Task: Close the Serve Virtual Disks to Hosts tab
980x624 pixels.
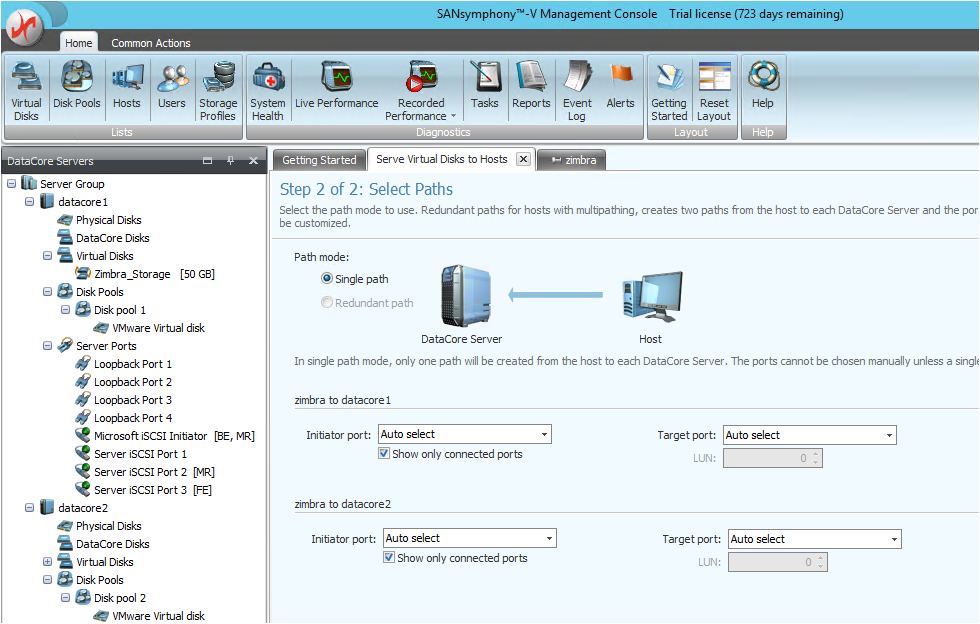Action: pyautogui.click(x=524, y=159)
